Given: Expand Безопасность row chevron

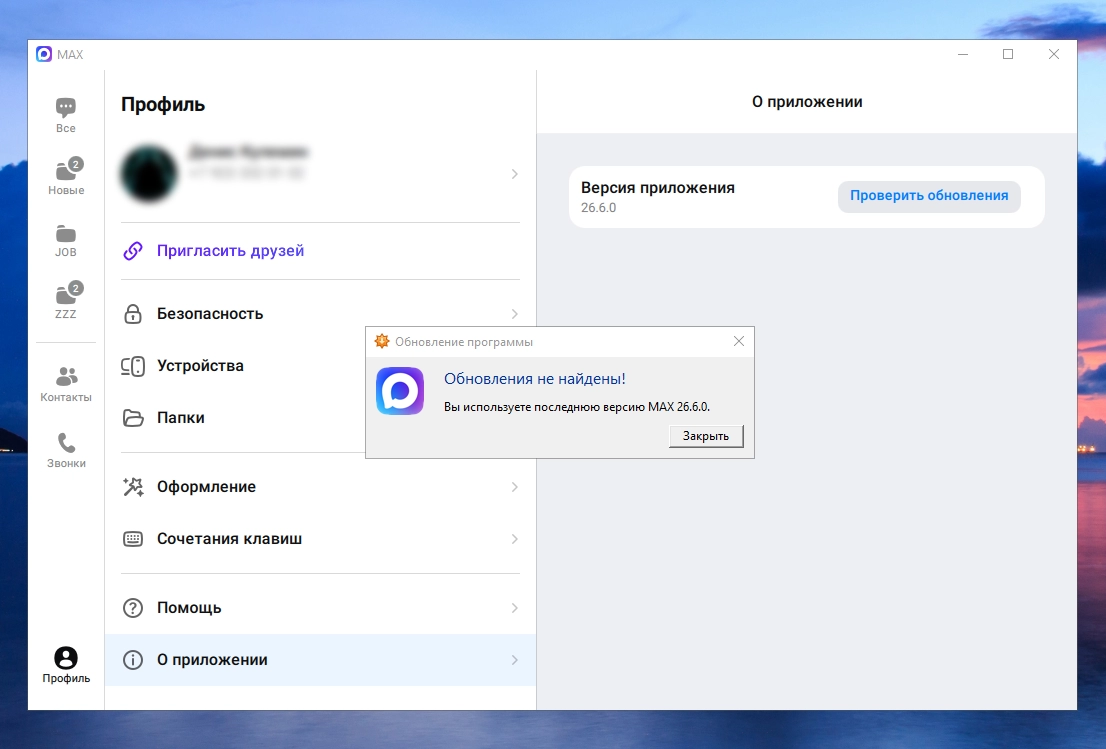Looking at the screenshot, I should 514,314.
